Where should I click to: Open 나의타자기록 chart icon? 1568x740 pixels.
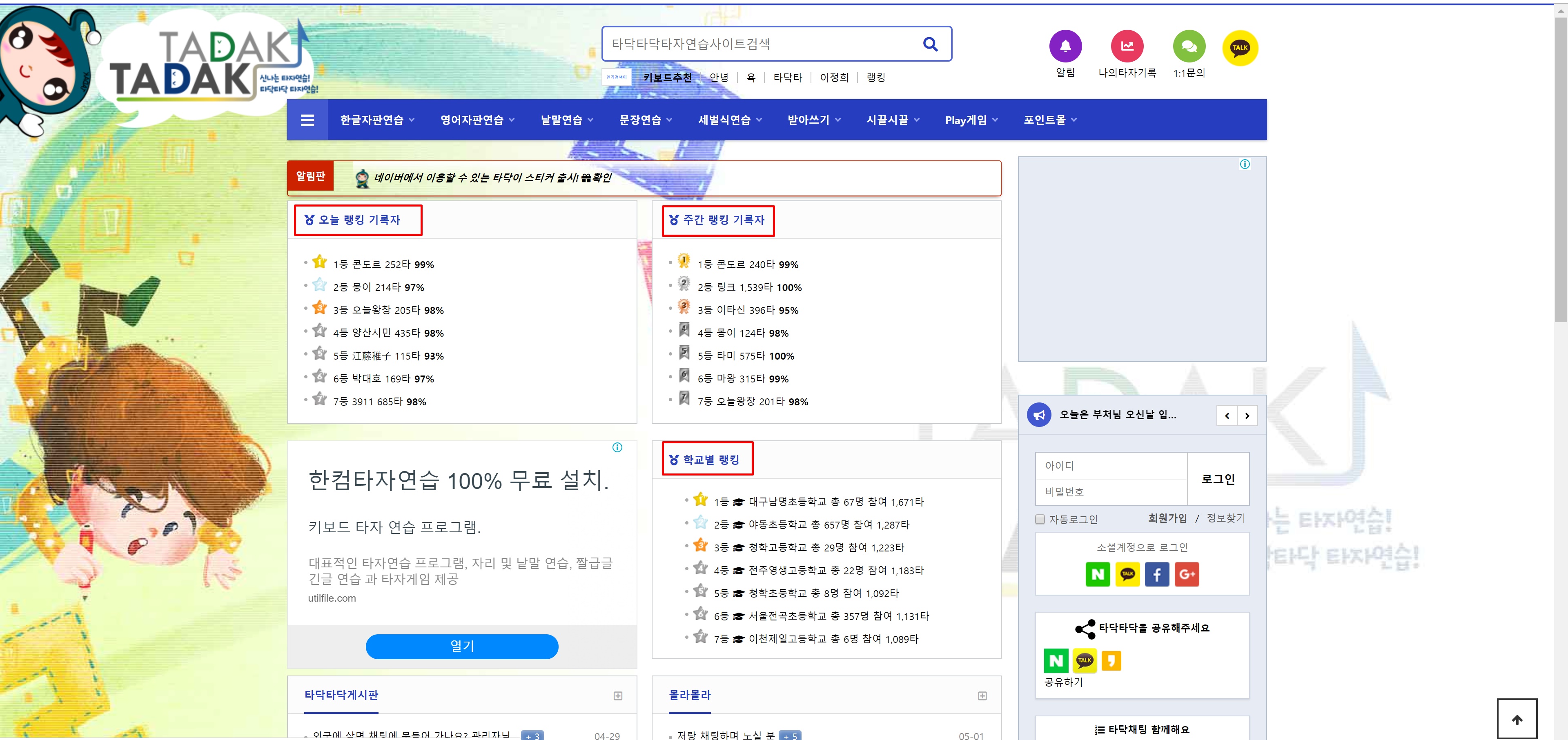coord(1127,46)
